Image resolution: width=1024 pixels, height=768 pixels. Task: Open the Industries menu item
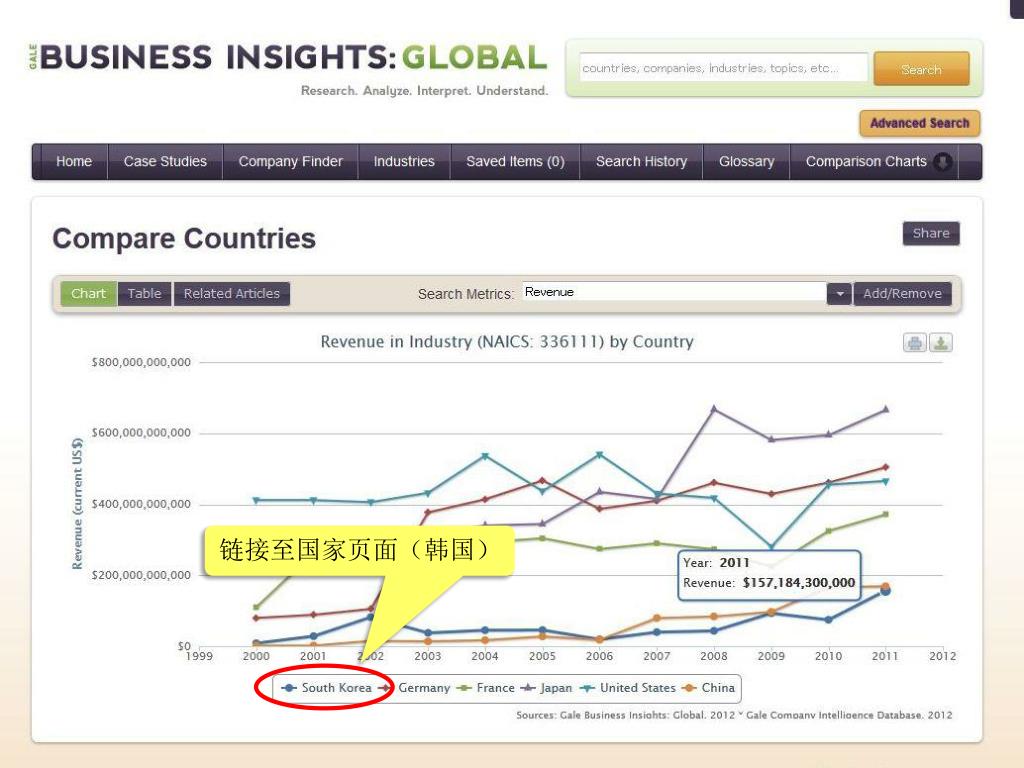[404, 161]
